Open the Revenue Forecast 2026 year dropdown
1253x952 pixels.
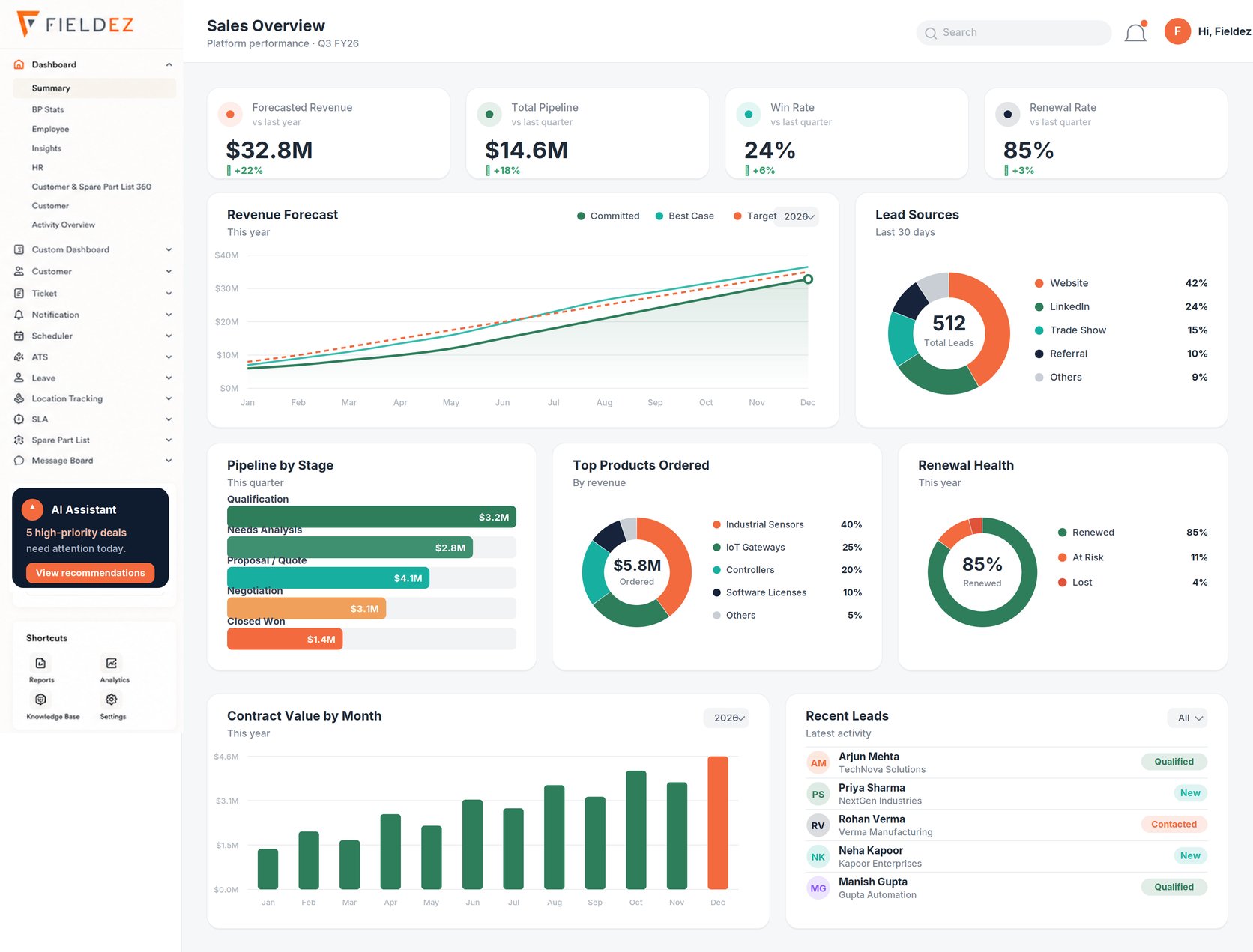pyautogui.click(x=798, y=216)
